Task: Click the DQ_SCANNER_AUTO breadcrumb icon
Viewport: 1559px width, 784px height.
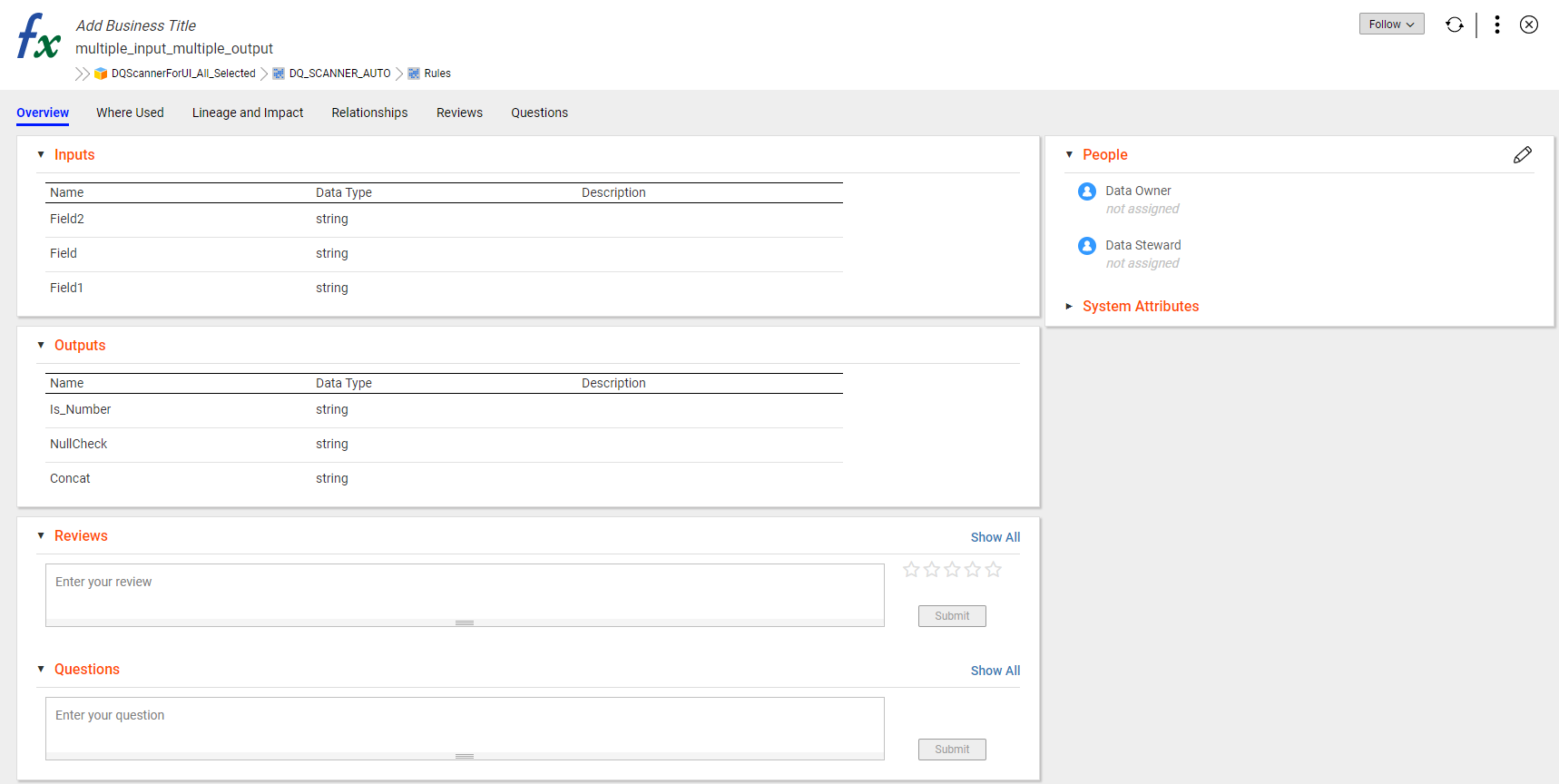Action: (x=279, y=73)
